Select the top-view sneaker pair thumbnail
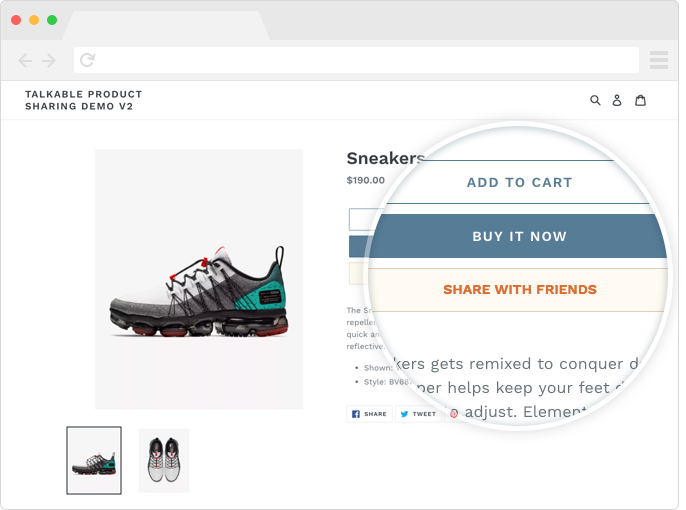The height and width of the screenshot is (510, 686). pos(164,460)
